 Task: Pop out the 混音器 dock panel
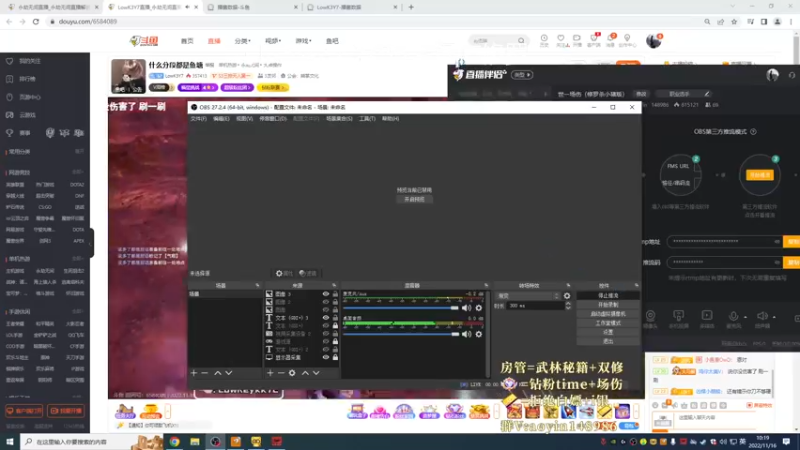click(x=486, y=285)
